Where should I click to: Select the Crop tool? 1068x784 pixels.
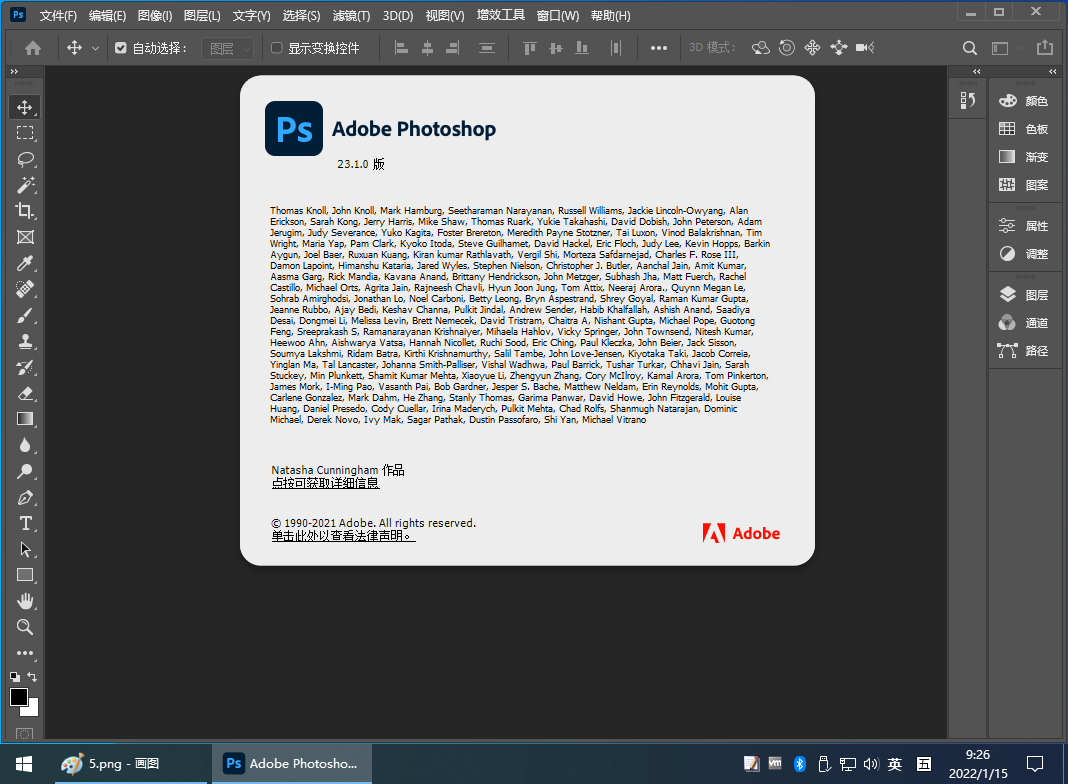point(25,211)
